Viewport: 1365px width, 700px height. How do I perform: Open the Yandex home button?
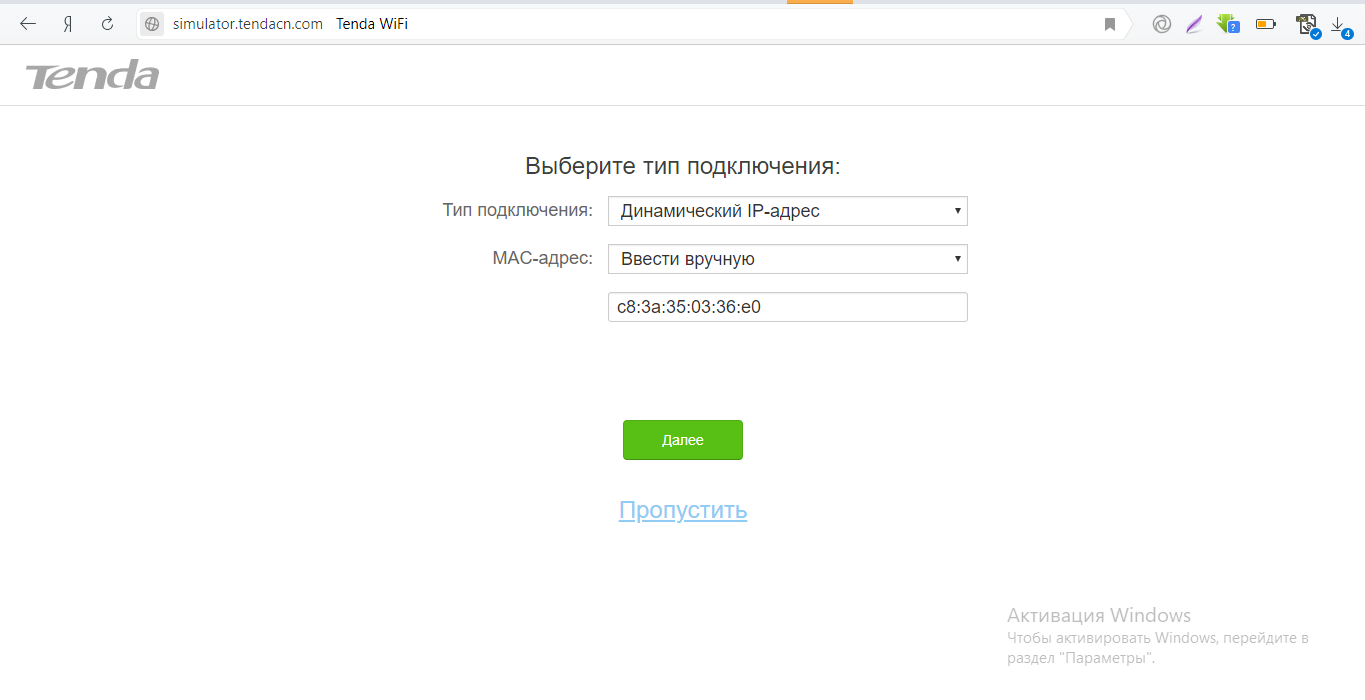click(68, 24)
